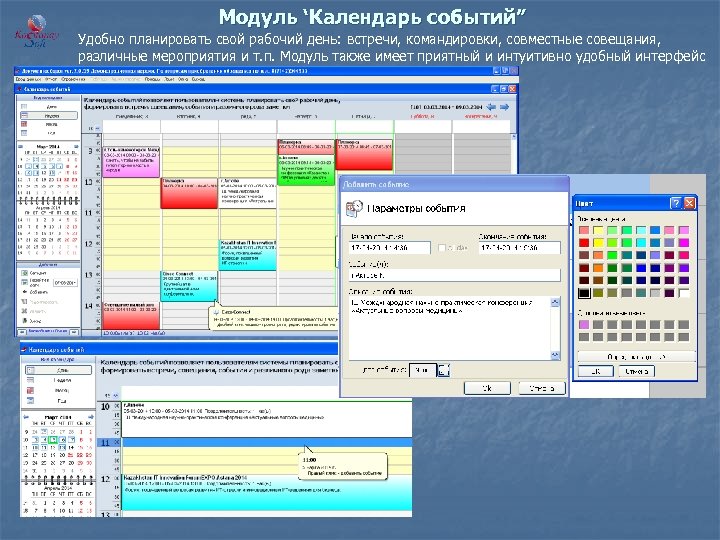Open cyan Tuesday 13:00 Cisco Connect event

(x=189, y=286)
